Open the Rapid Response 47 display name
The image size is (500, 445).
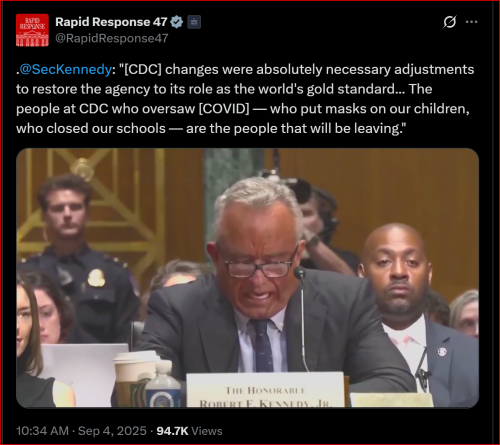[x=111, y=22]
